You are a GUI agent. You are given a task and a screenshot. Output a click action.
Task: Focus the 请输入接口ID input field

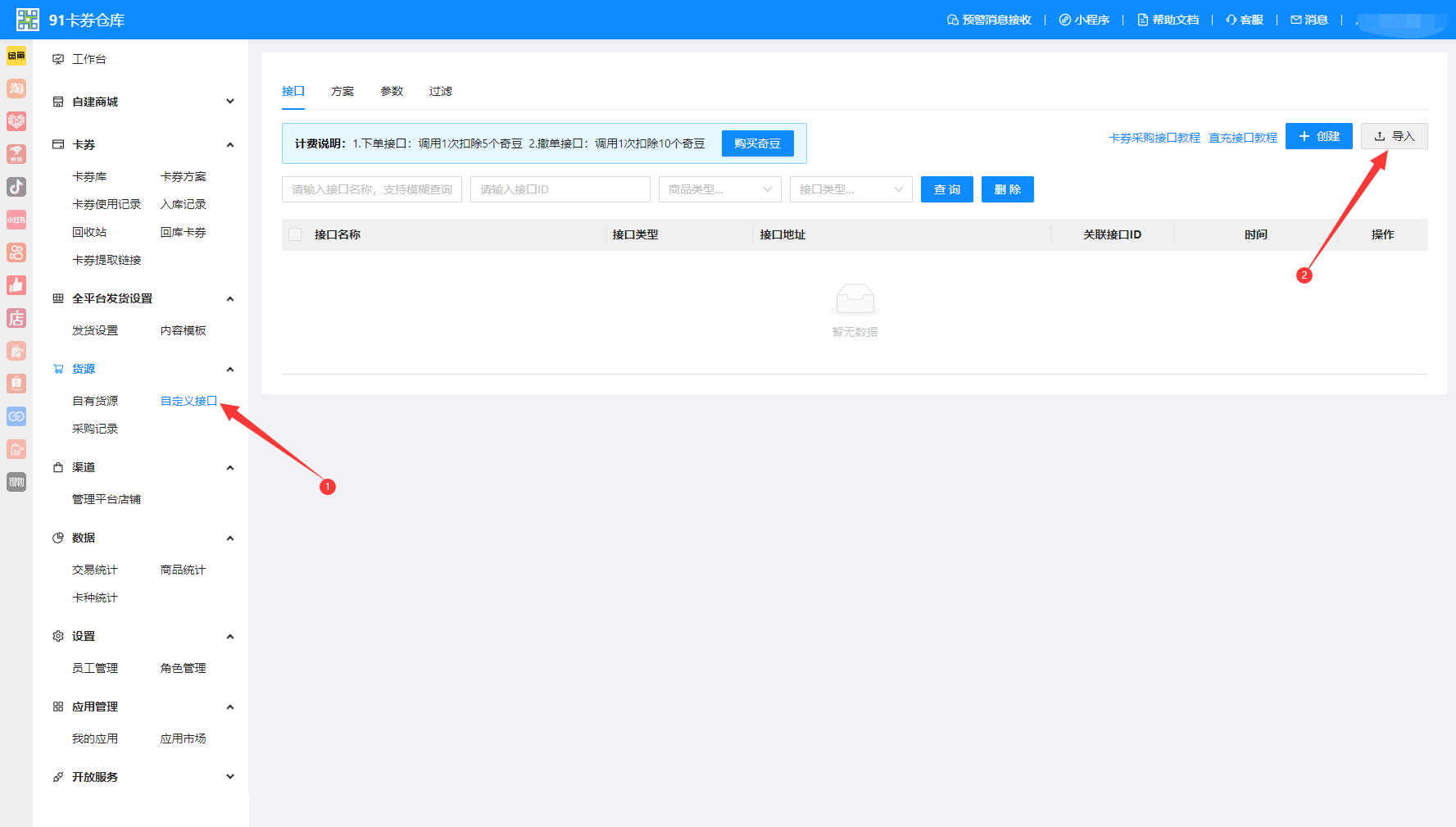pyautogui.click(x=560, y=189)
